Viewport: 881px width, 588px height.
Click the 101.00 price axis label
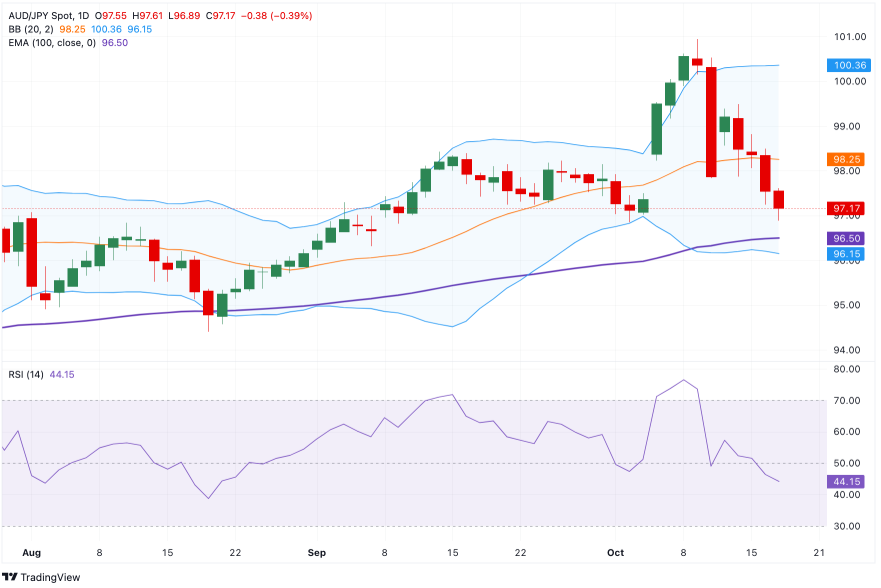point(850,37)
